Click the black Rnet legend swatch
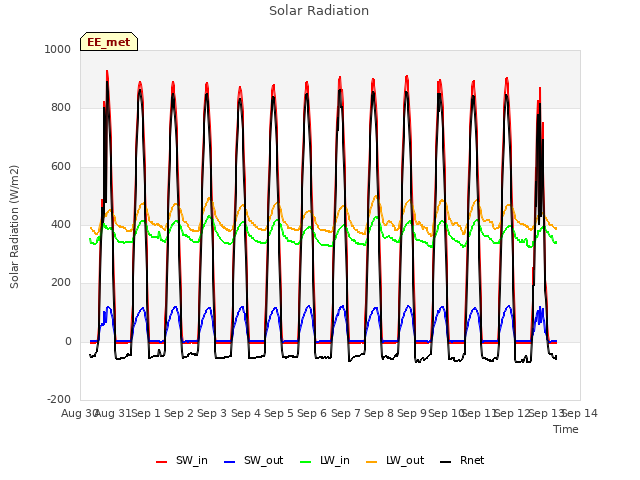The height and width of the screenshot is (480, 640). tap(446, 462)
